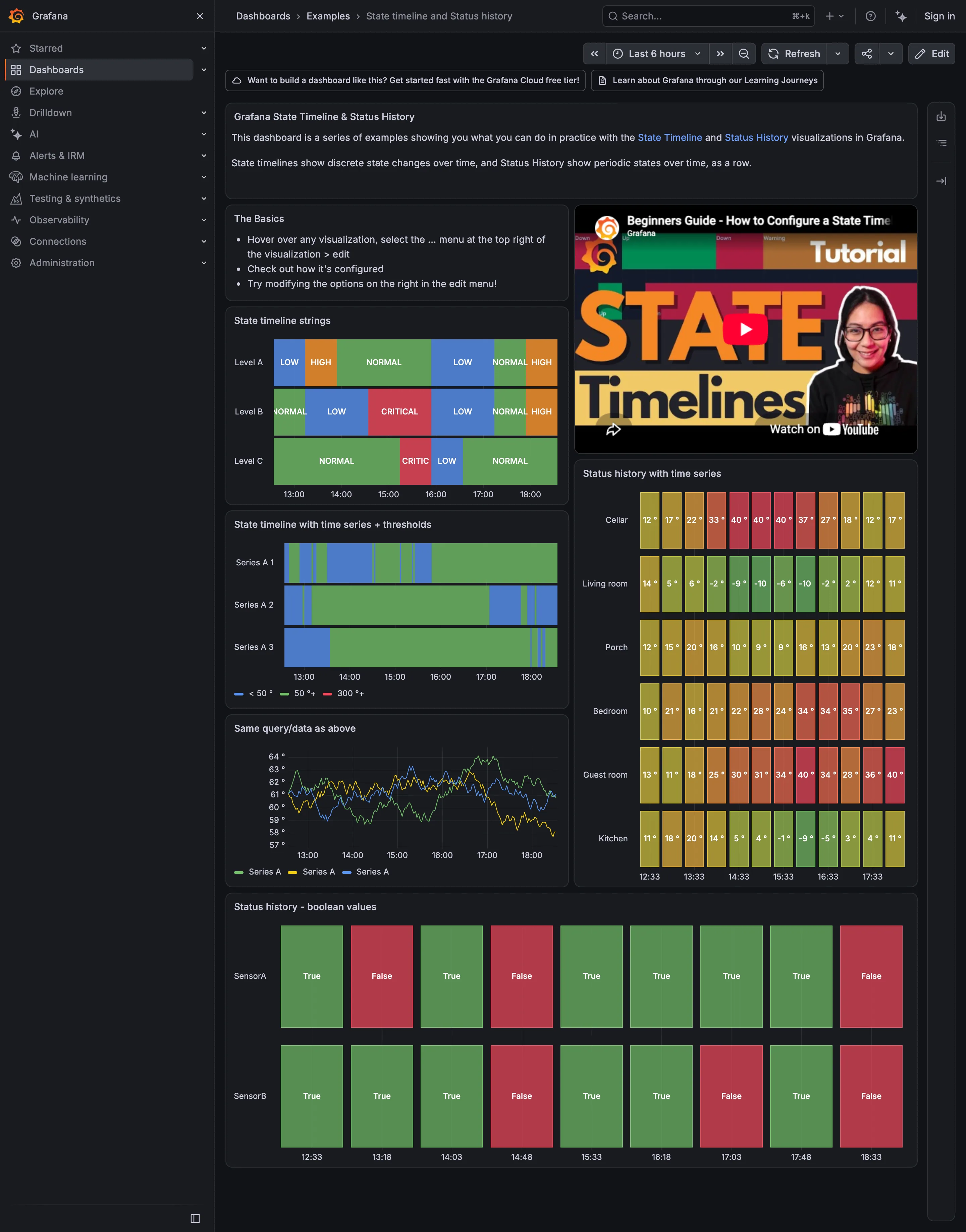Go to Dashboards breadcrumb
The image size is (966, 1232).
pos(263,16)
